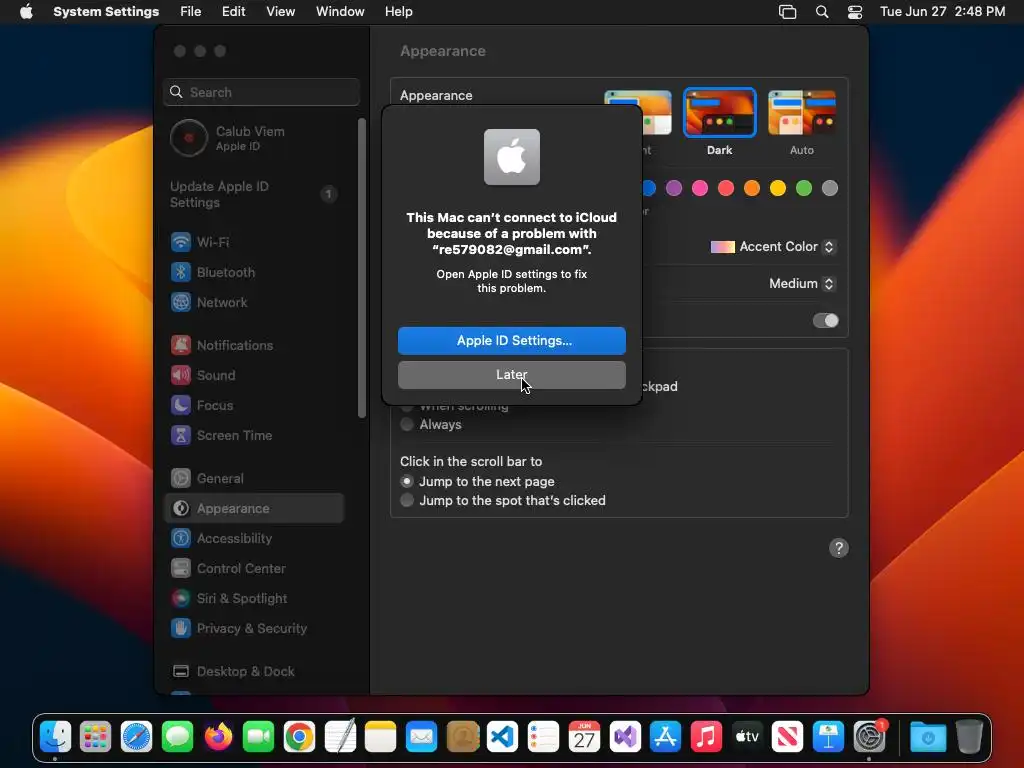Select the Dark appearance thumbnail
Screen dimensions: 1024x768
click(x=720, y=113)
